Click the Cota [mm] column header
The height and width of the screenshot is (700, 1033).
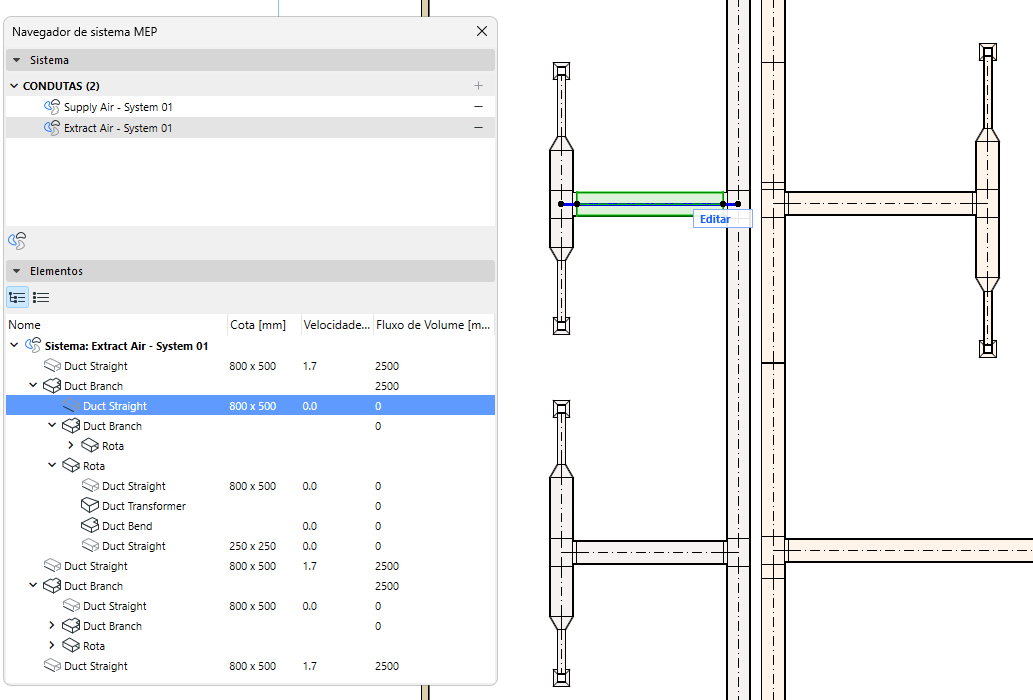tap(258, 325)
